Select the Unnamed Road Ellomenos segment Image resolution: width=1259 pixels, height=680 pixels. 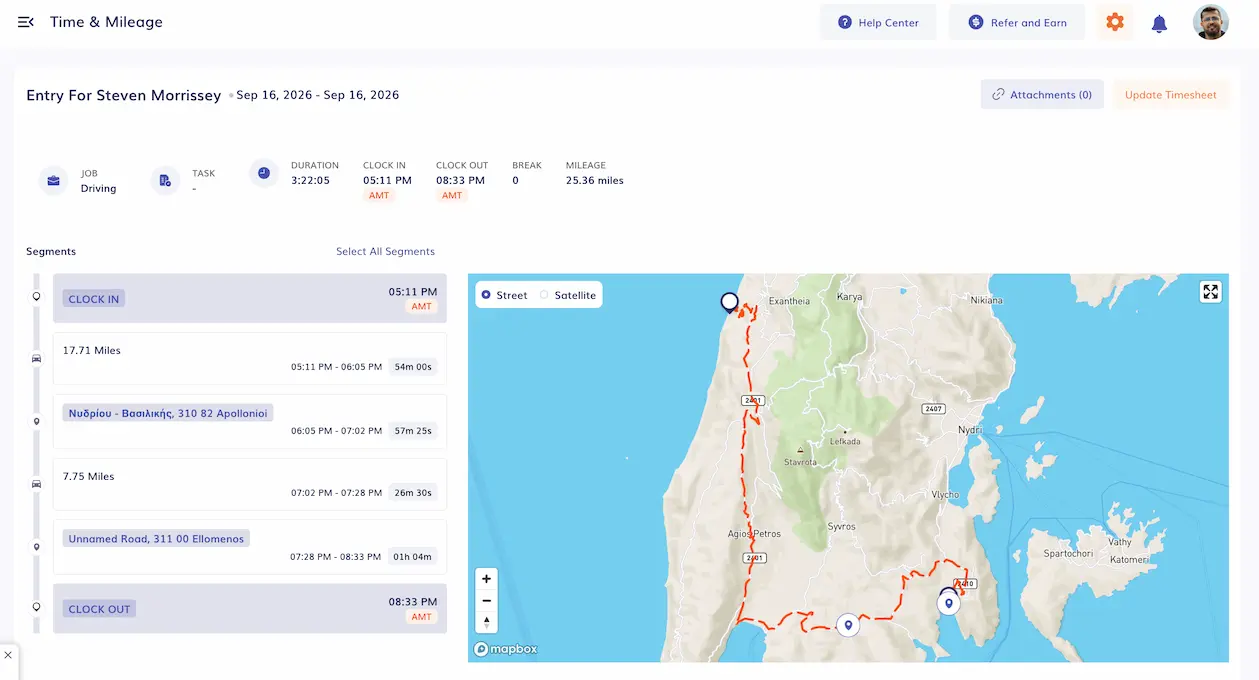[x=250, y=547]
